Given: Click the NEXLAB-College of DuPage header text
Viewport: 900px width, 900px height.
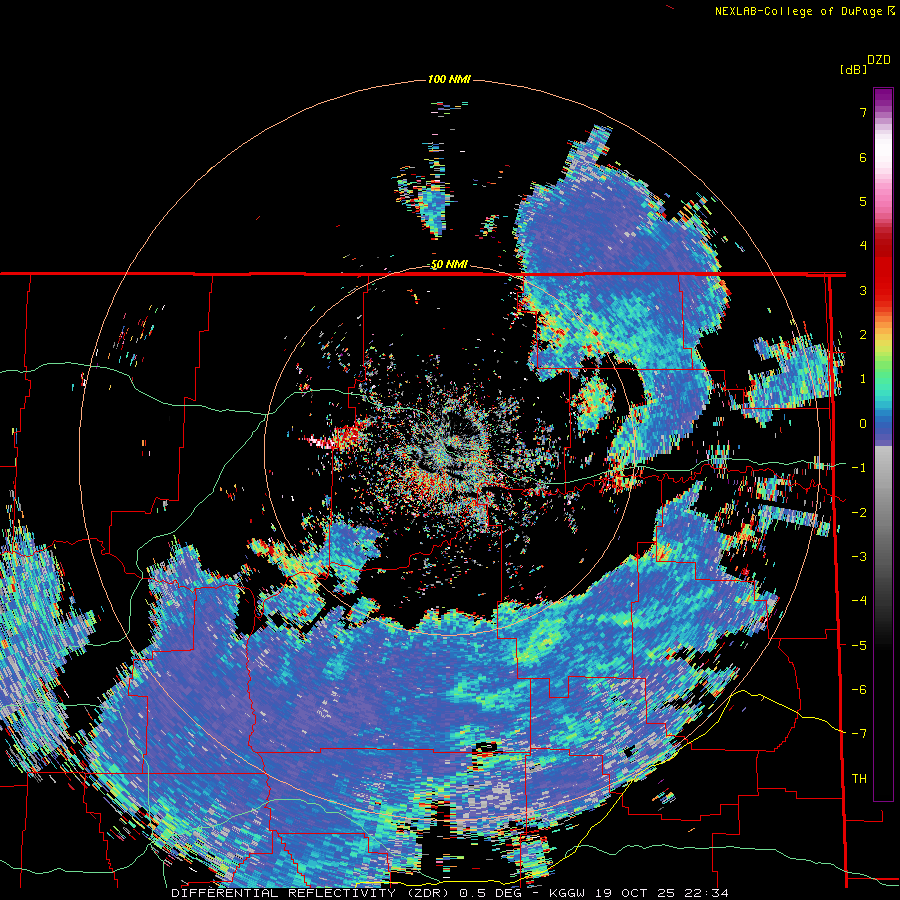Looking at the screenshot, I should [804, 11].
